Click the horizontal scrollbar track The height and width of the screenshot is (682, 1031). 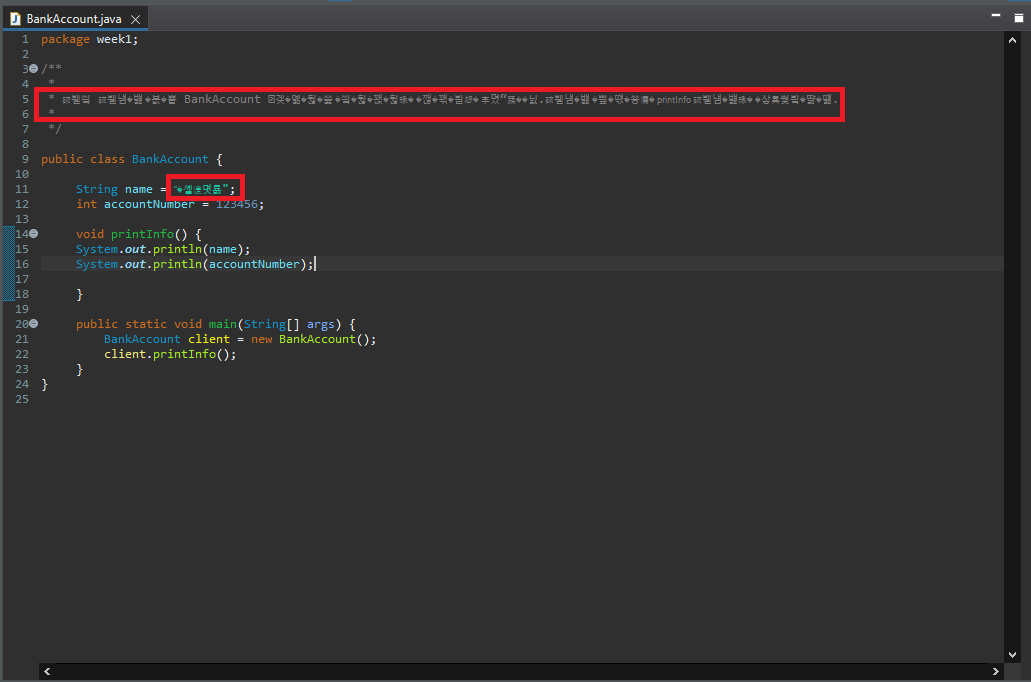coord(521,671)
